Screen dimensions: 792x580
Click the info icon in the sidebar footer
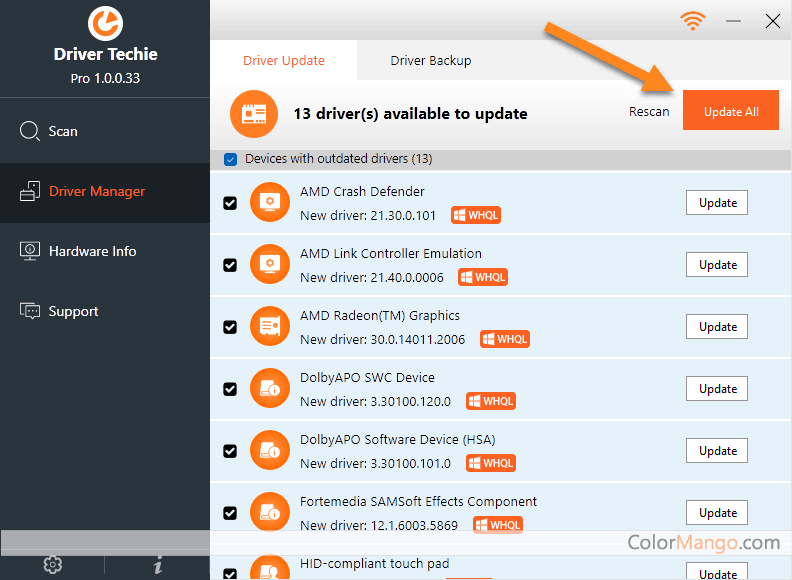(158, 565)
